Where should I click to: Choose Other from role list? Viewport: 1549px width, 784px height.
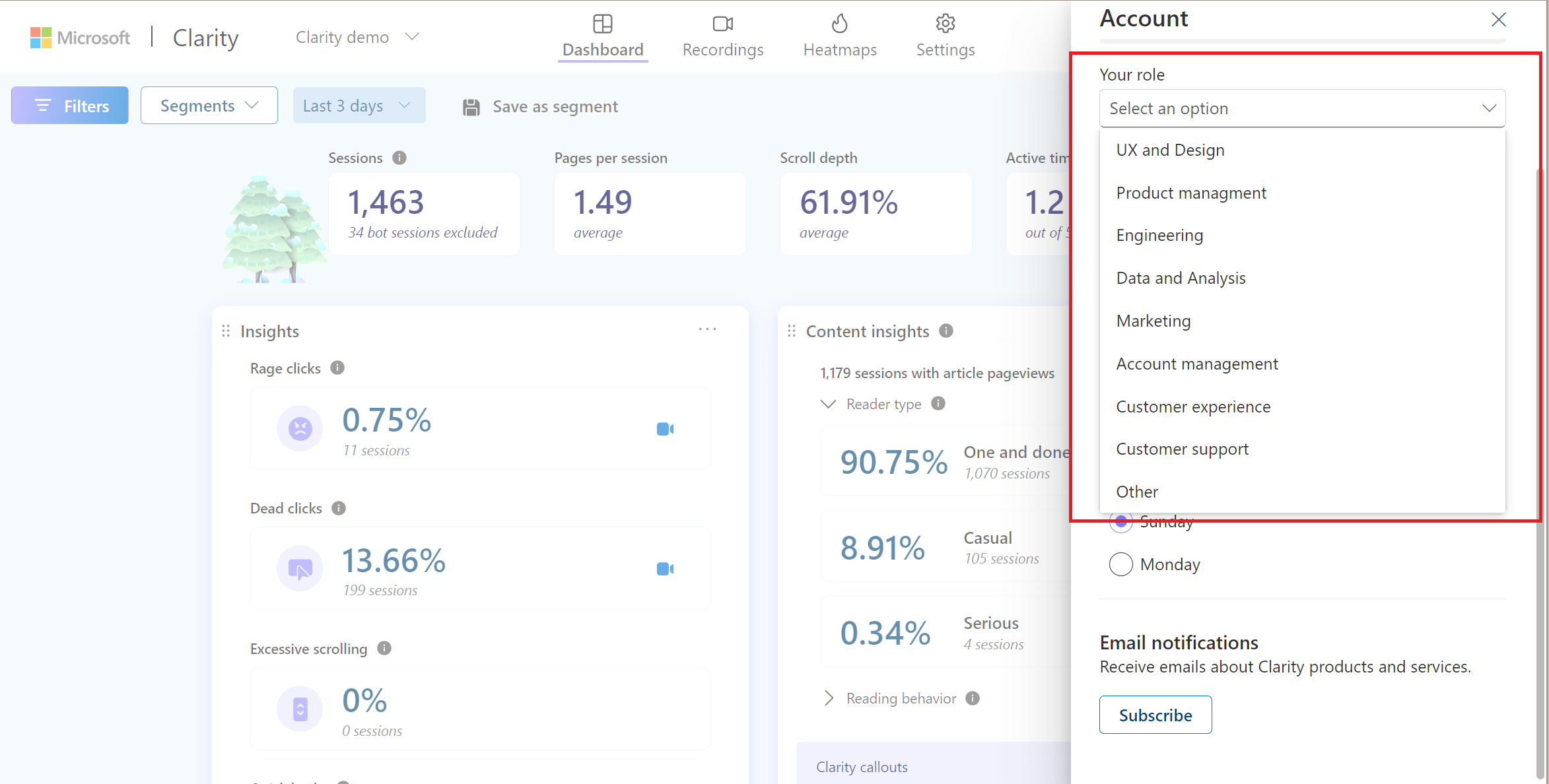coord(1302,492)
